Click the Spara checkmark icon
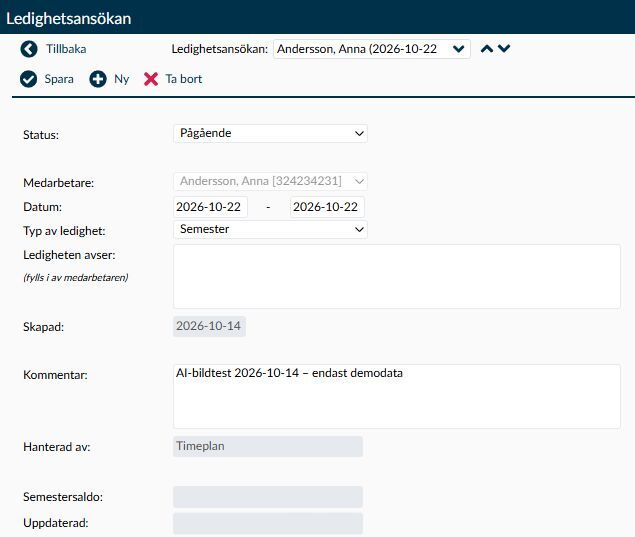The width and height of the screenshot is (635, 537). pyautogui.click(x=28, y=79)
